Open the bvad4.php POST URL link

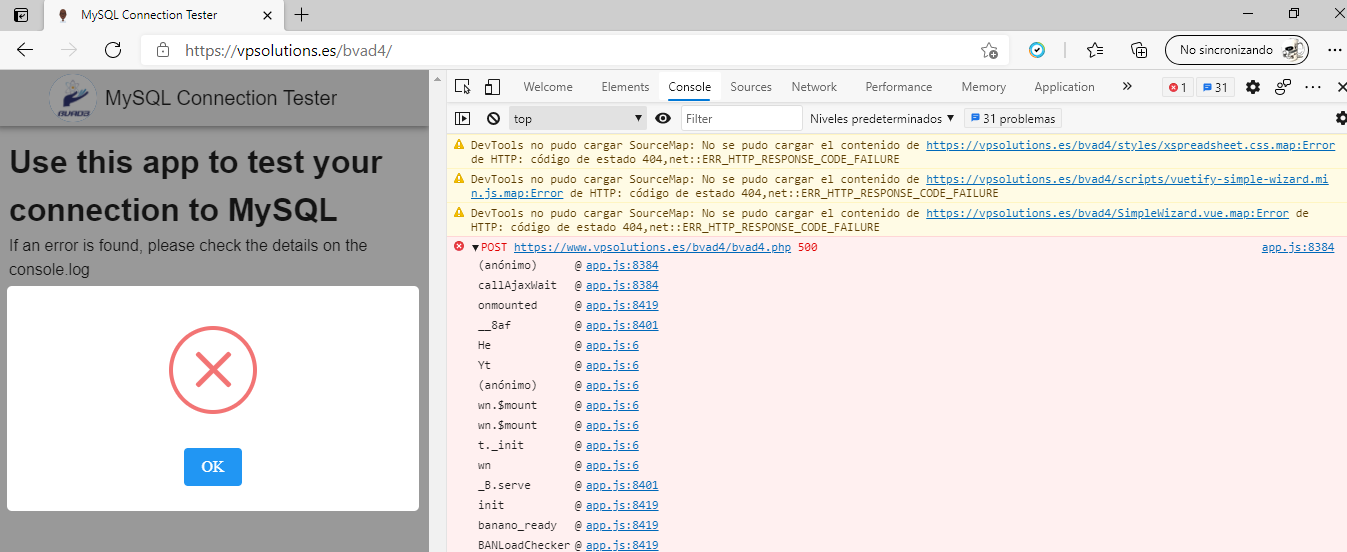652,247
